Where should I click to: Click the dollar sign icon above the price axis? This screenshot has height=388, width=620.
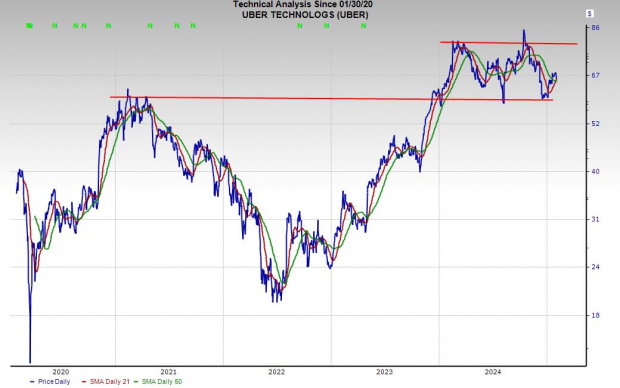pyautogui.click(x=590, y=14)
